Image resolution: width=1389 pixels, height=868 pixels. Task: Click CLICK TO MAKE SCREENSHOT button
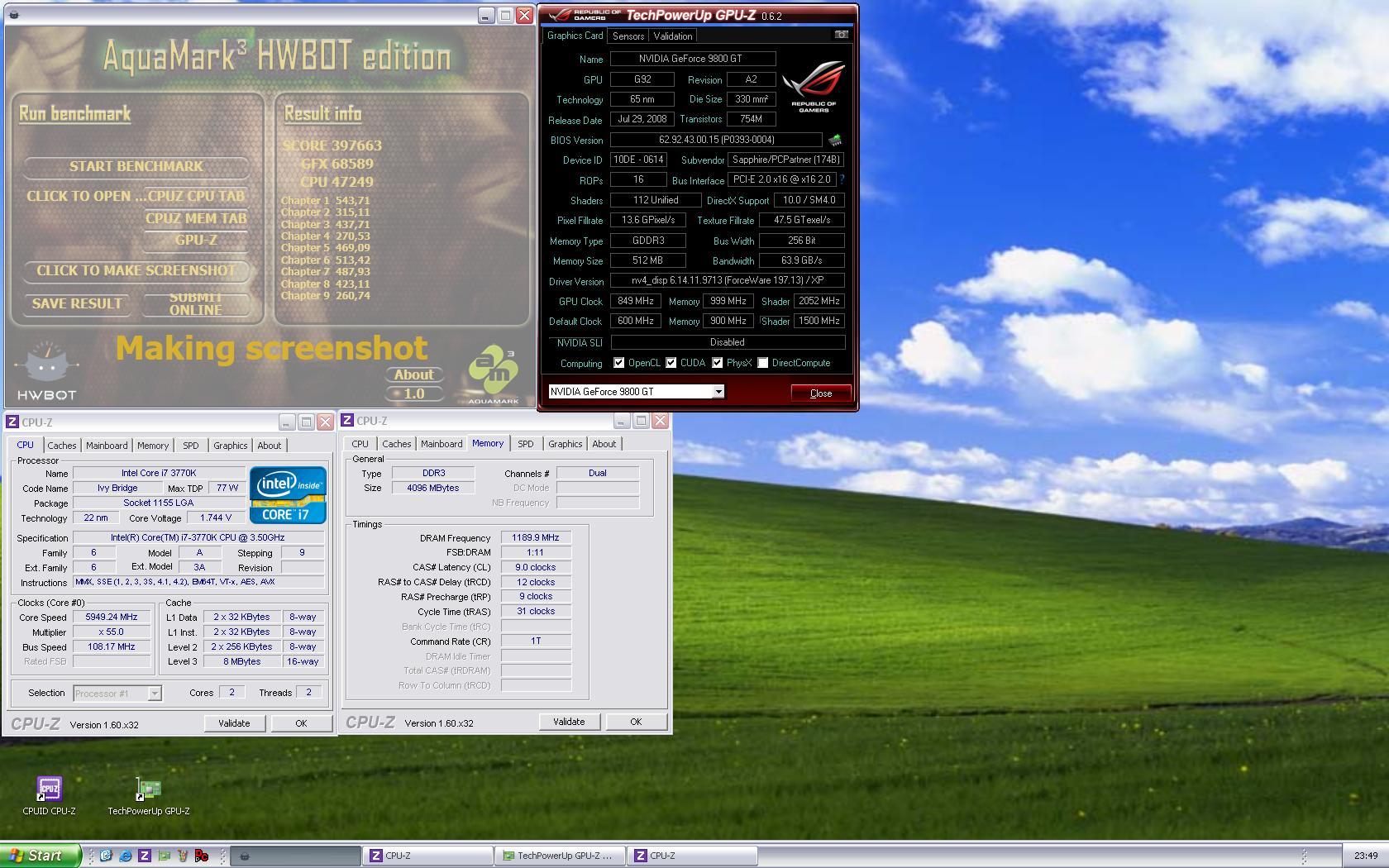point(136,271)
